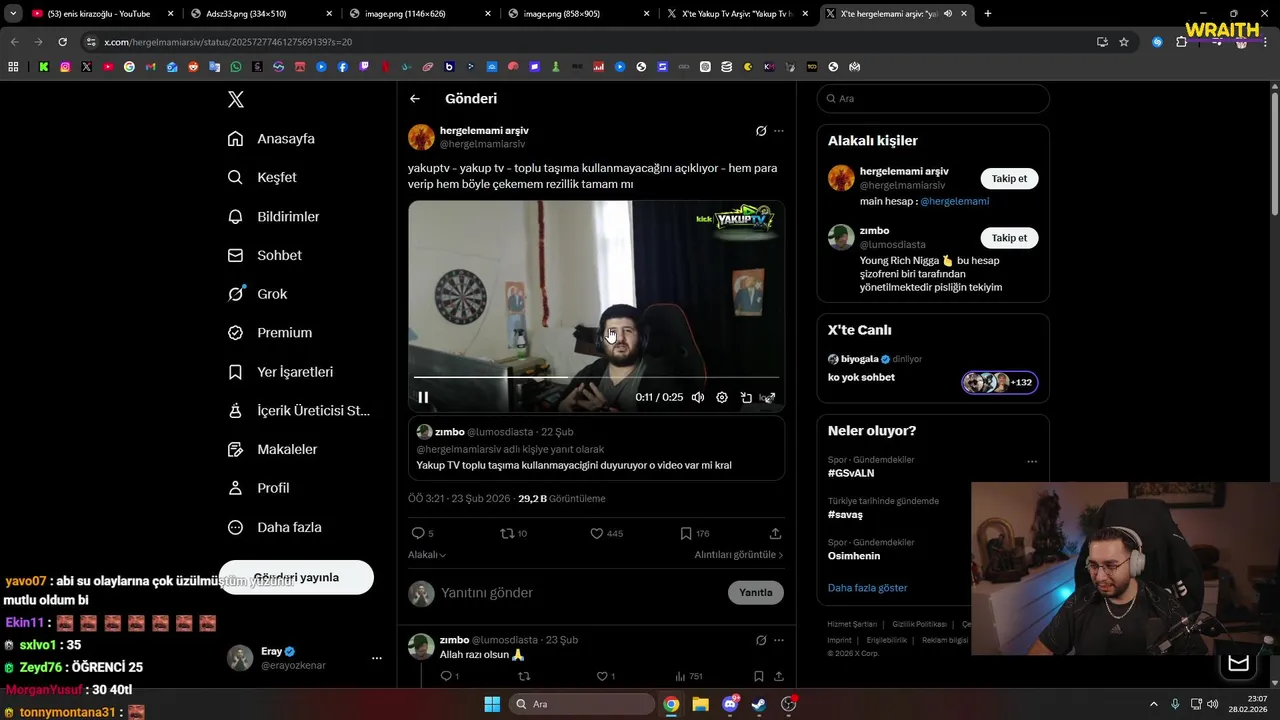Image resolution: width=1280 pixels, height=720 pixels.
Task: Reload the page
Action: pyautogui.click(x=62, y=42)
